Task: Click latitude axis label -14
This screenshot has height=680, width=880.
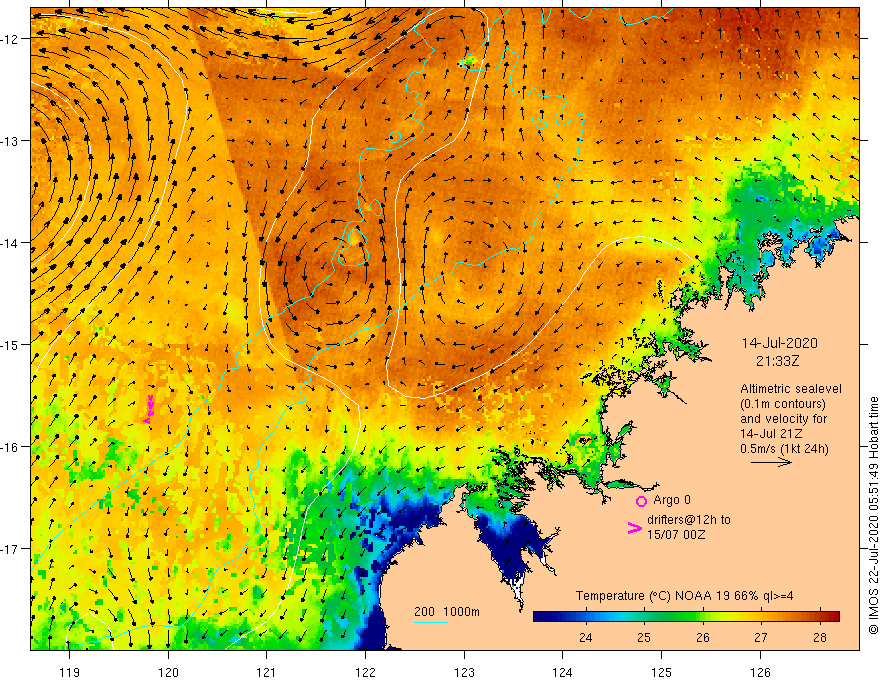Action: click(10, 243)
